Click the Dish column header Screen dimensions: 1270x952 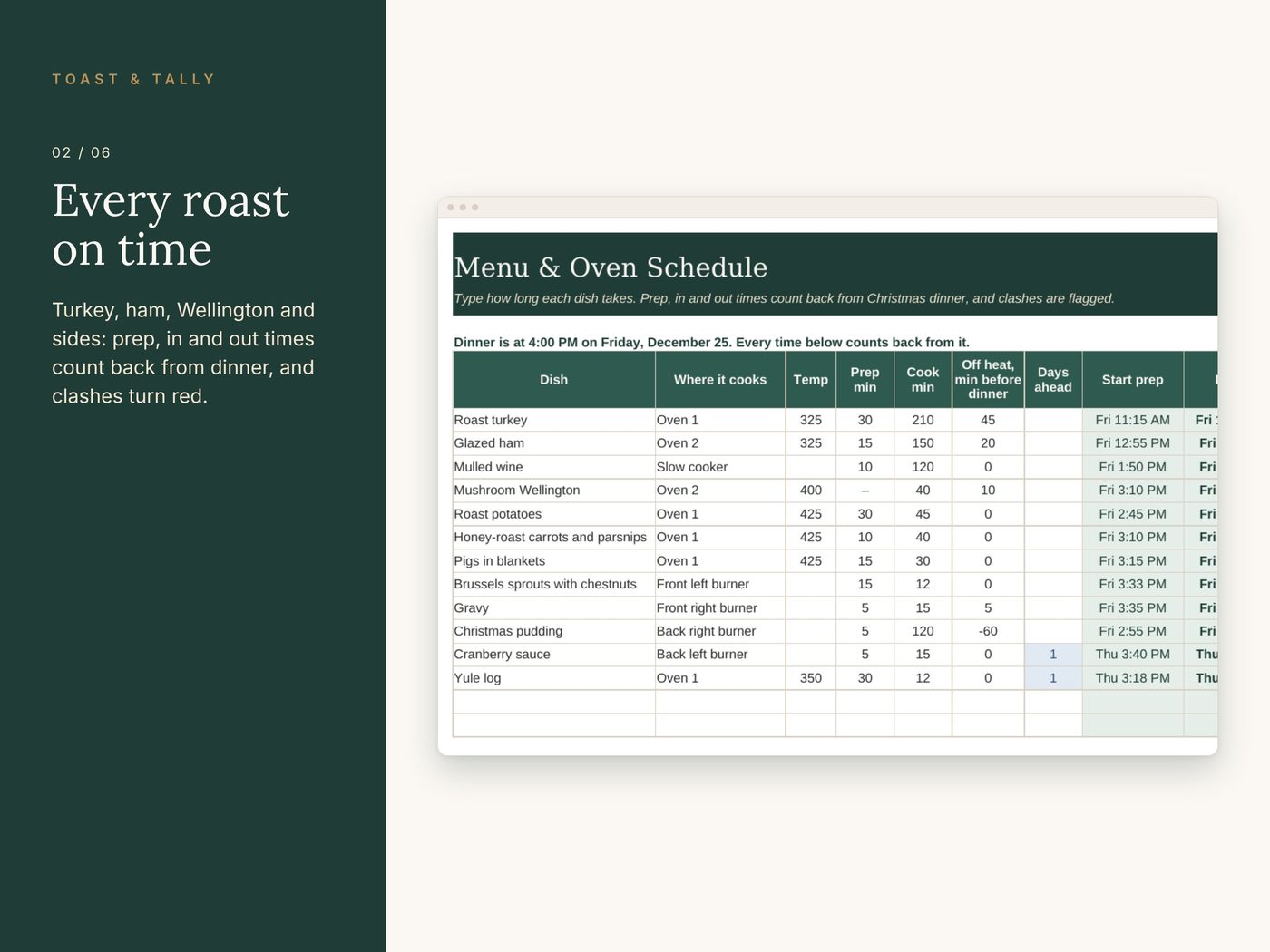(x=554, y=380)
